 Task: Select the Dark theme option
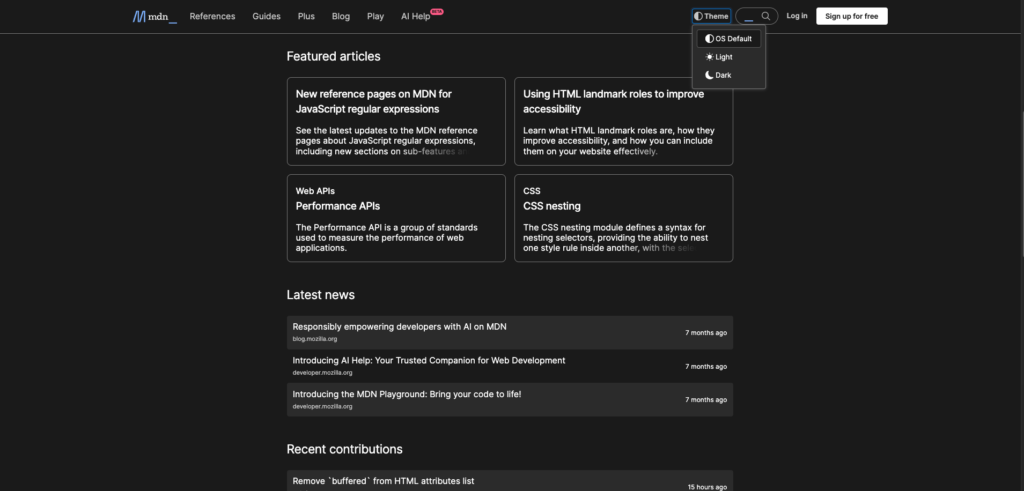tap(719, 75)
